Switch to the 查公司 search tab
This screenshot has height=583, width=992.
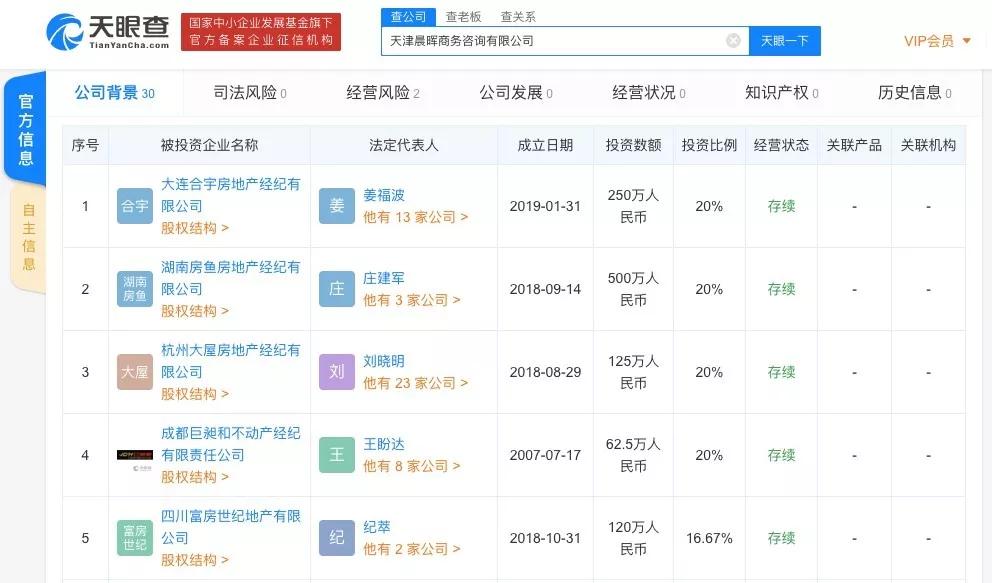pos(408,16)
